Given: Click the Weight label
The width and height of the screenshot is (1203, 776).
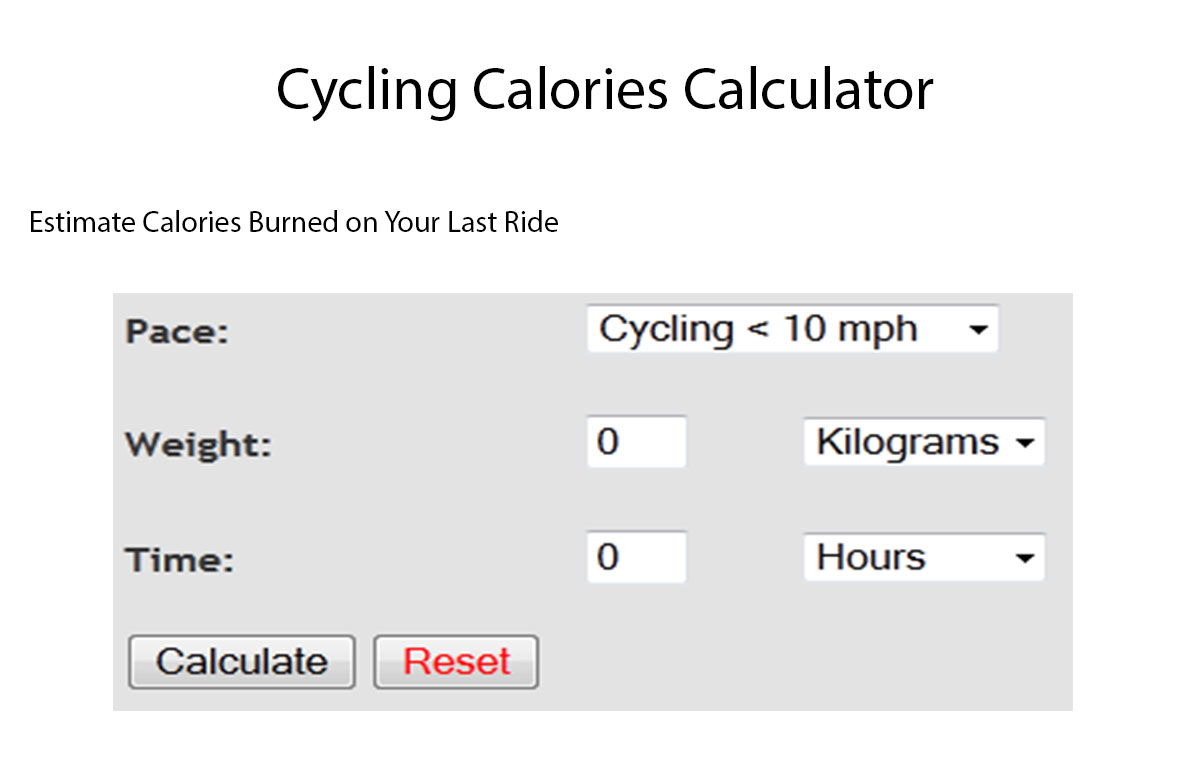Looking at the screenshot, I should tap(197, 444).
